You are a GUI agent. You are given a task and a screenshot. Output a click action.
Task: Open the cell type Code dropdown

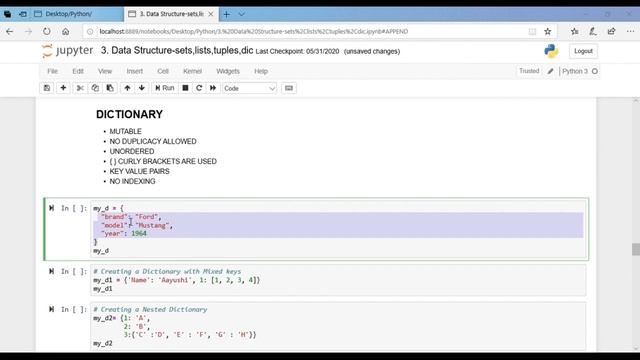pos(249,89)
